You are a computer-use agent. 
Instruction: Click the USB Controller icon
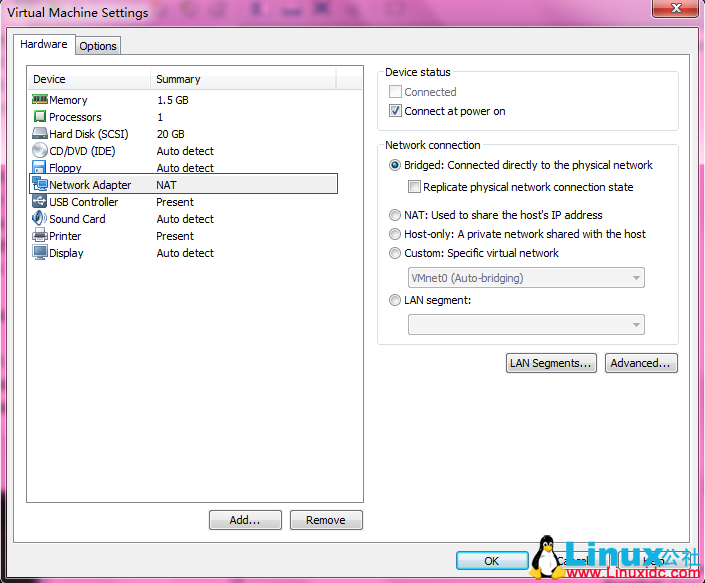pos(40,201)
